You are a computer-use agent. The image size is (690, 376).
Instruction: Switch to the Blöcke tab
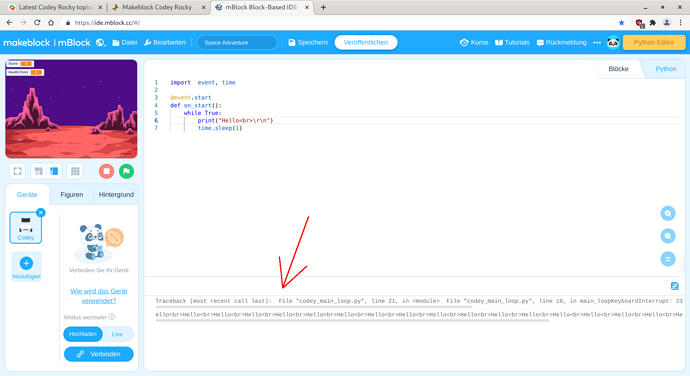click(618, 69)
